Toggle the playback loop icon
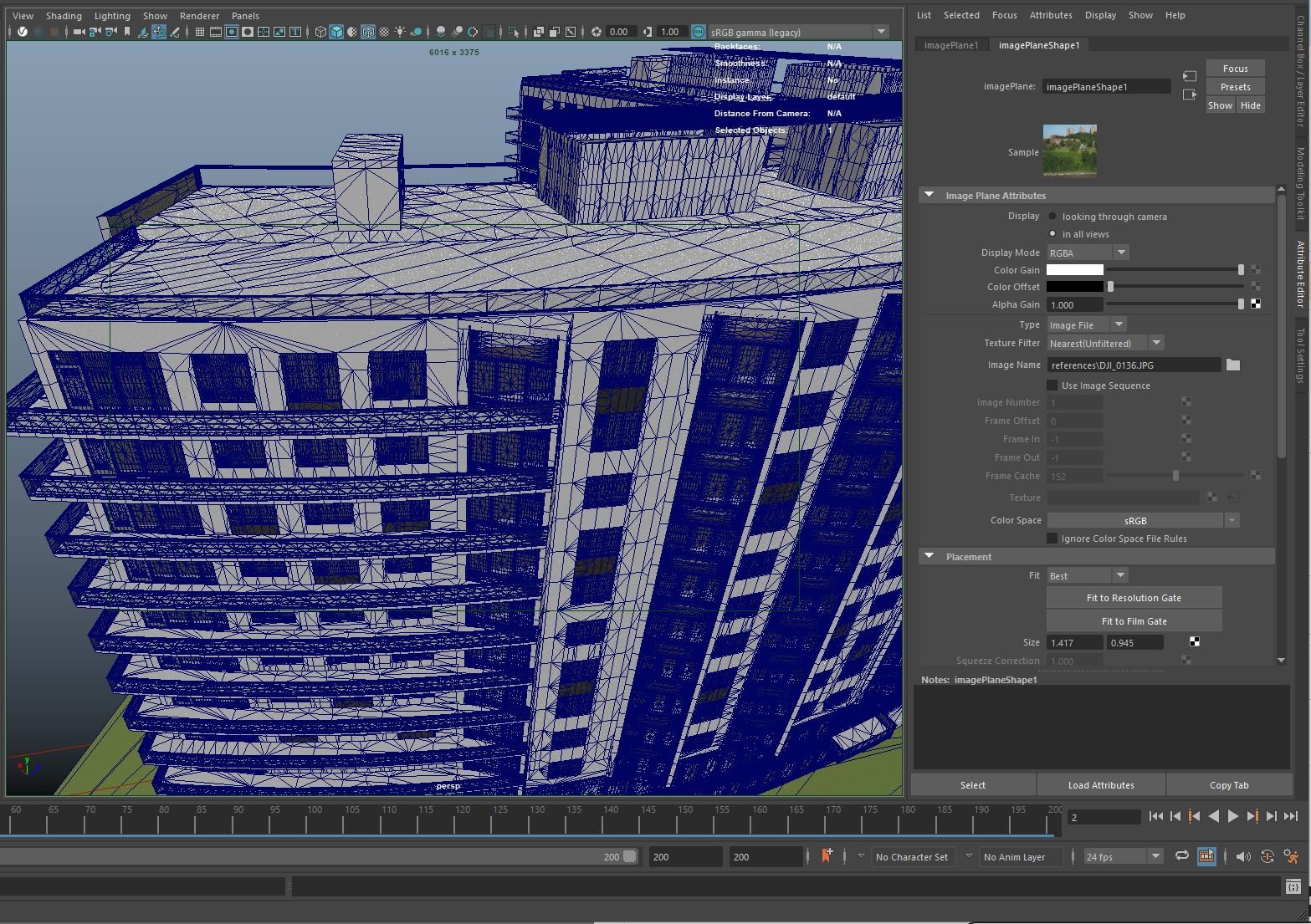 [1181, 856]
